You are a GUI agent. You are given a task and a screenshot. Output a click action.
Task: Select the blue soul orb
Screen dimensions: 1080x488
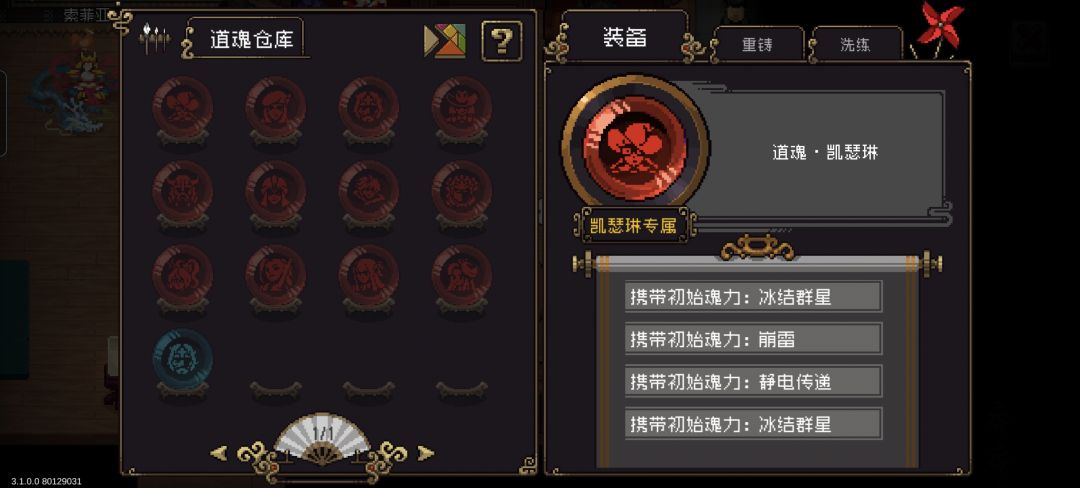coord(183,359)
